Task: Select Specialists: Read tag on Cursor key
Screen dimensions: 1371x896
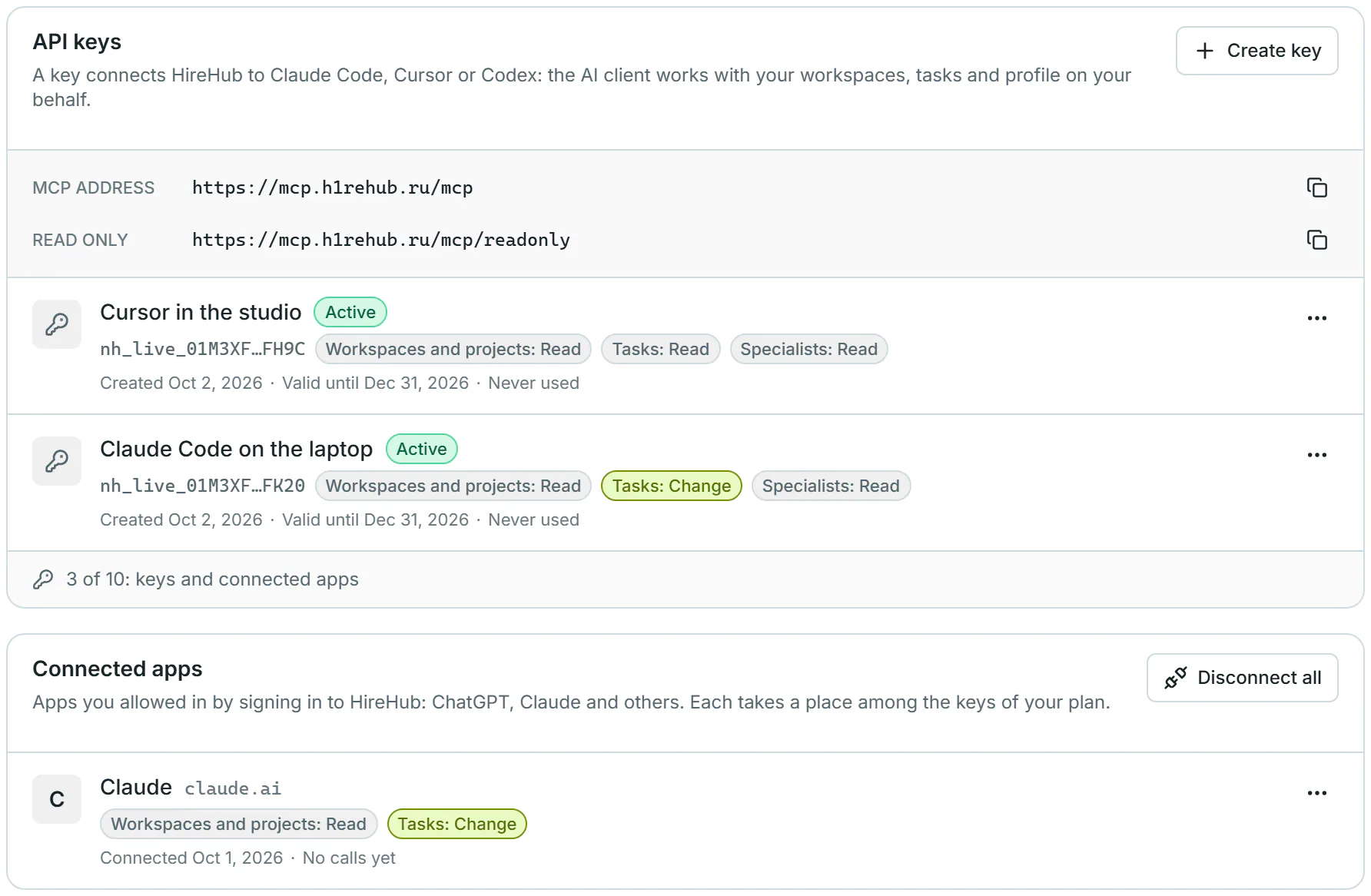Action: pyautogui.click(x=808, y=349)
